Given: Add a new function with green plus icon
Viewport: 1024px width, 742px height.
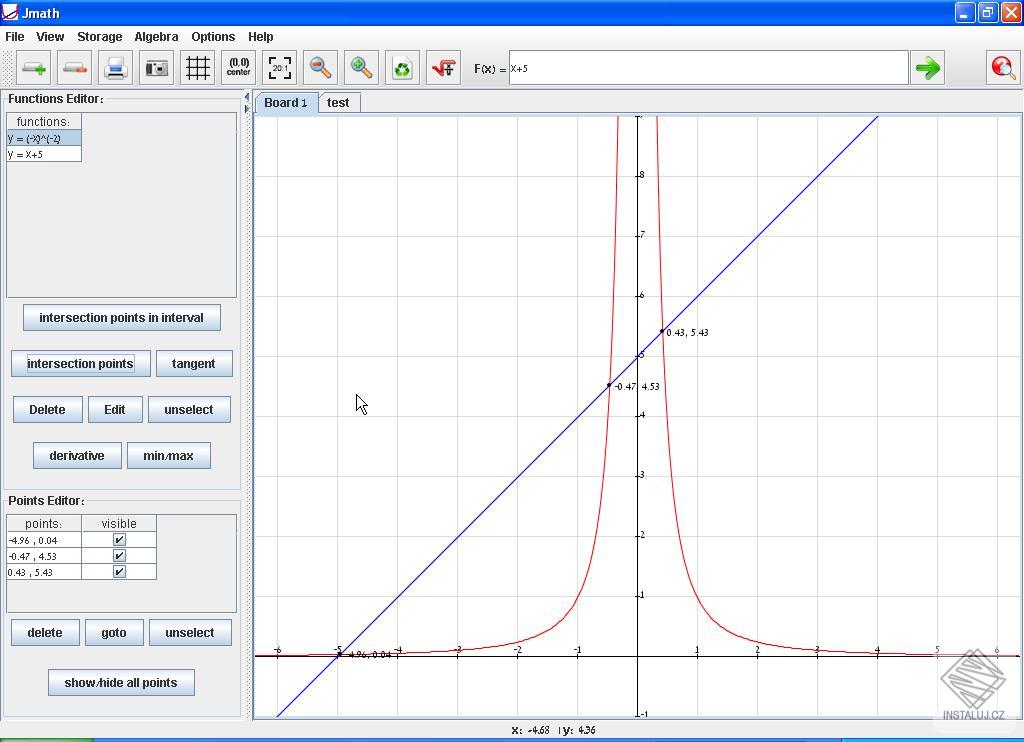Looking at the screenshot, I should point(33,67).
